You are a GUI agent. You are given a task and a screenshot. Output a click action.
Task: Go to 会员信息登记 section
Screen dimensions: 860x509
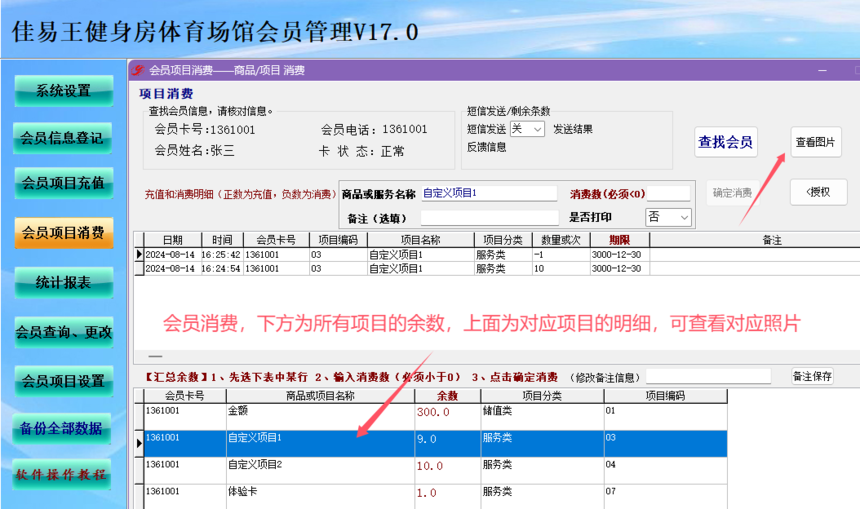click(62, 138)
